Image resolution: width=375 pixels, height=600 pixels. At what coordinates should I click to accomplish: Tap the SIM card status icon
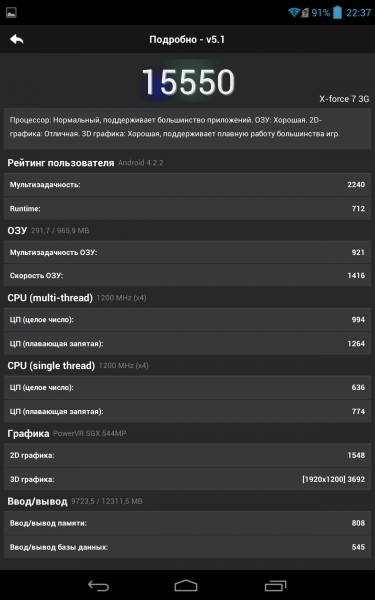coord(305,13)
